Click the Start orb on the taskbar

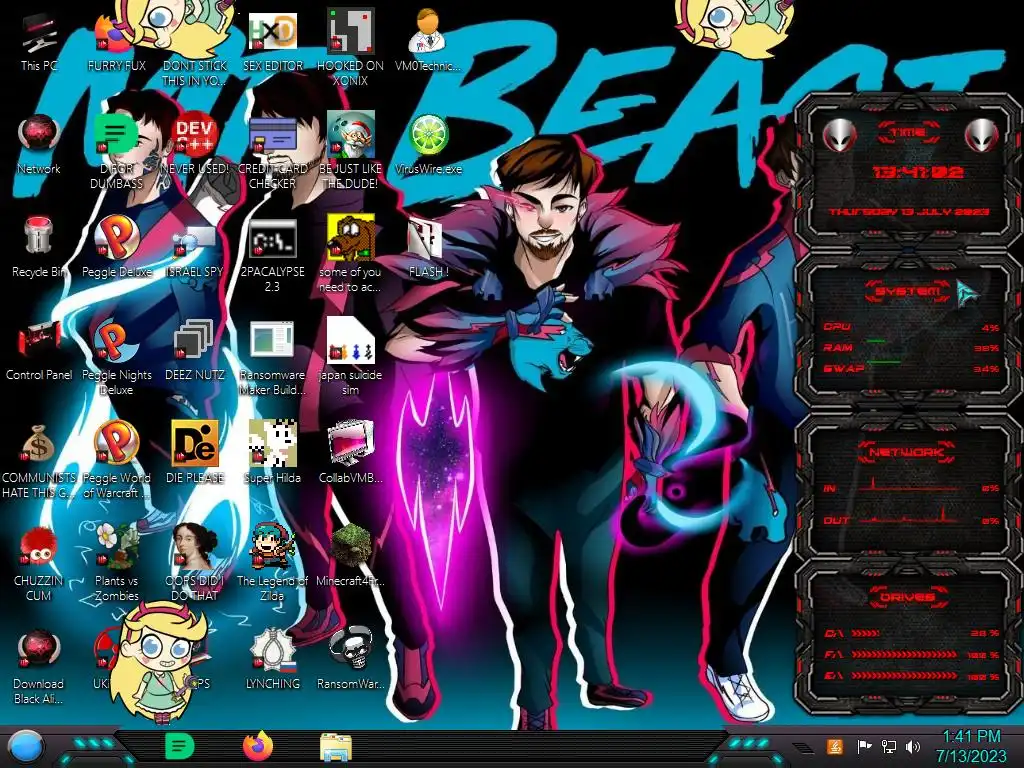pyautogui.click(x=26, y=747)
